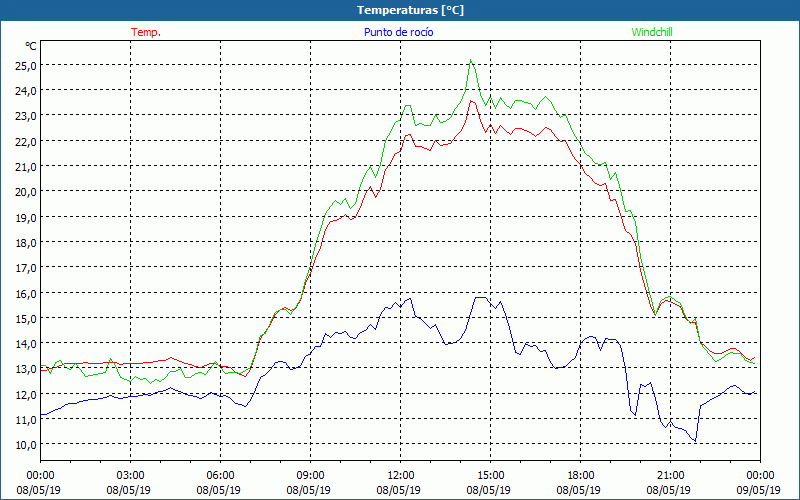This screenshot has height=500, width=800.
Task: Click the 09/05/19 date label
Action: pyautogui.click(x=759, y=490)
